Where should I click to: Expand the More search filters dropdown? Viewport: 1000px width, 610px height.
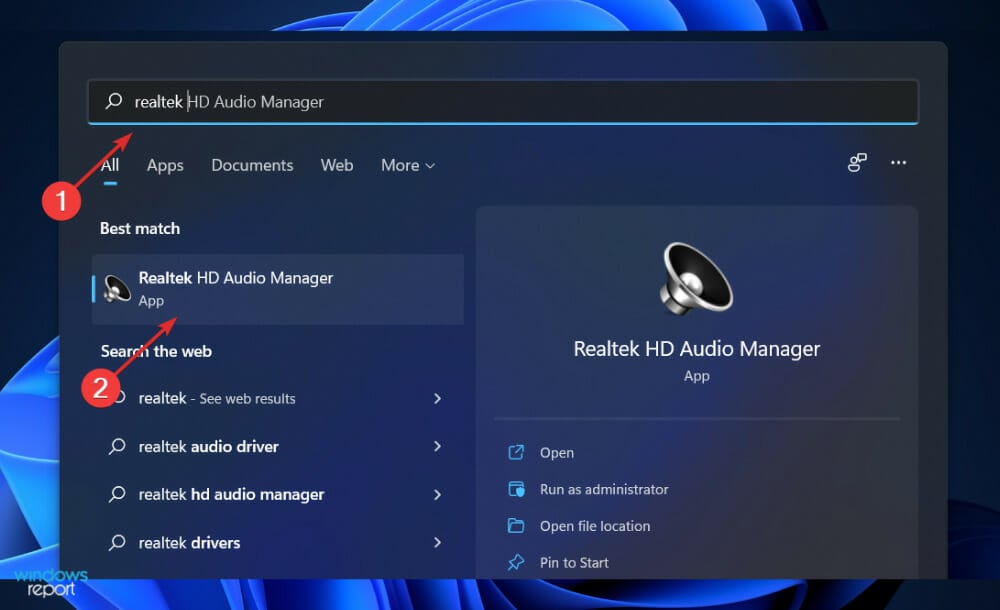pyautogui.click(x=407, y=165)
